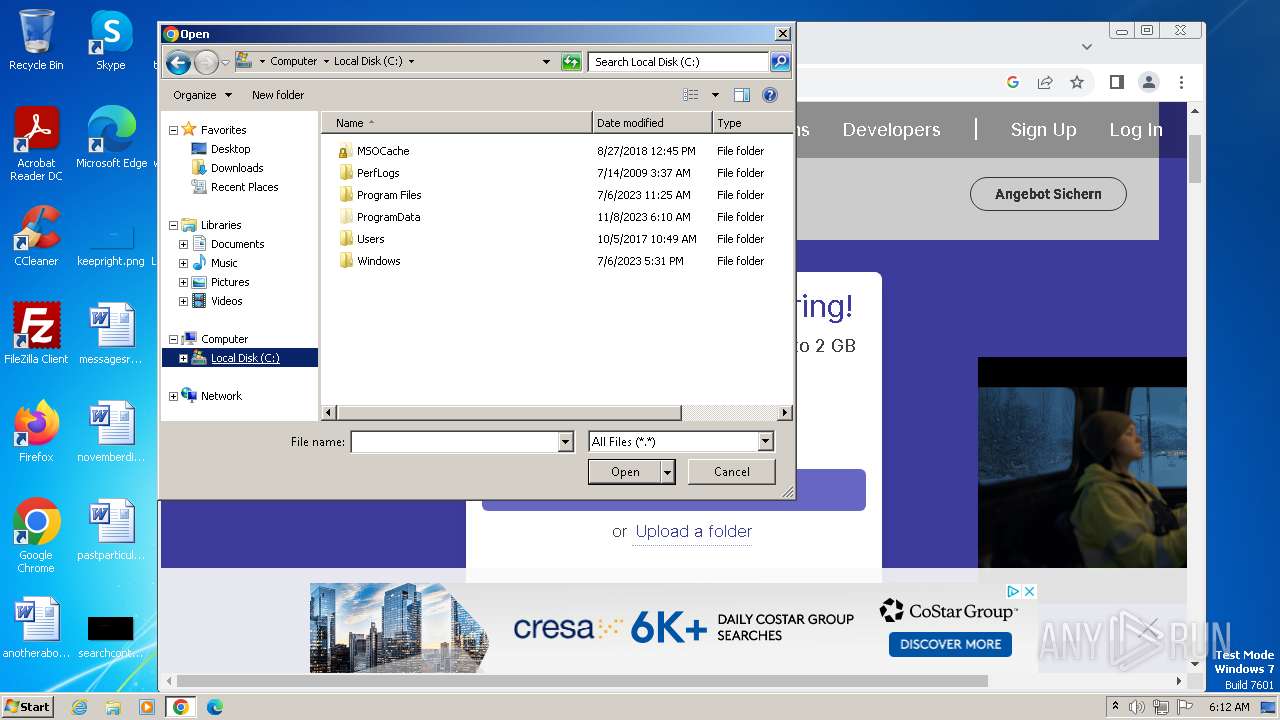The width and height of the screenshot is (1280, 720).
Task: Expand the Videos library node
Action: 183,301
